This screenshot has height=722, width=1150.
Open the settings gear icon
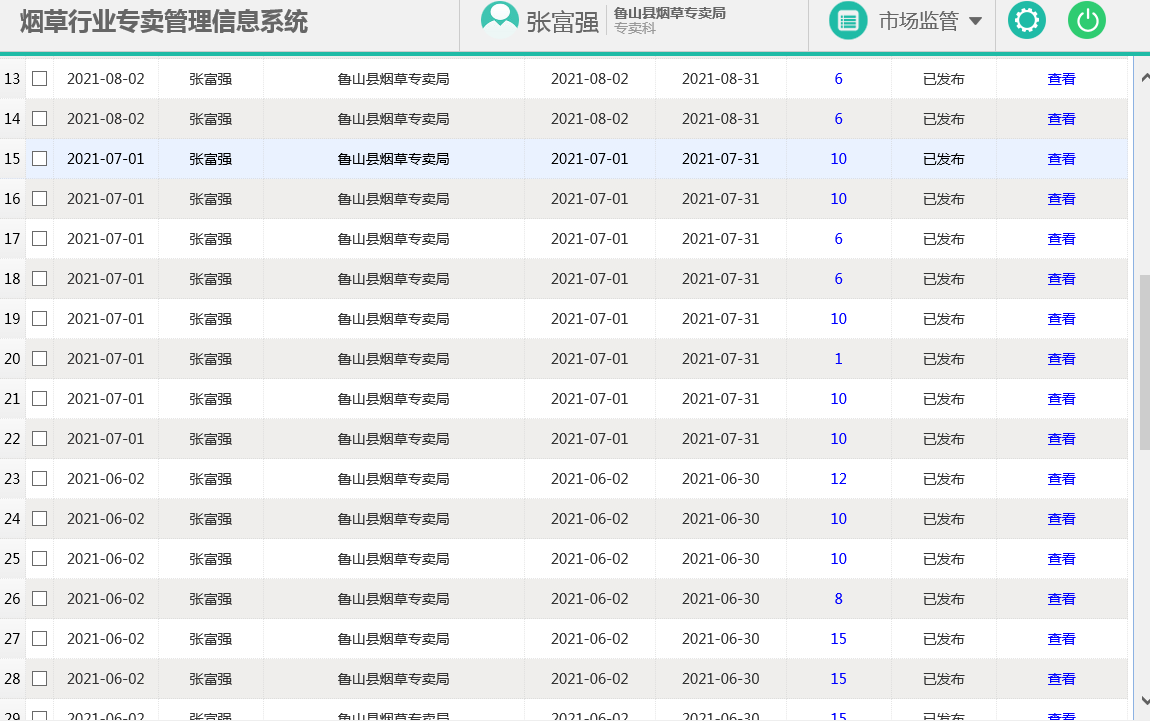tap(1027, 21)
